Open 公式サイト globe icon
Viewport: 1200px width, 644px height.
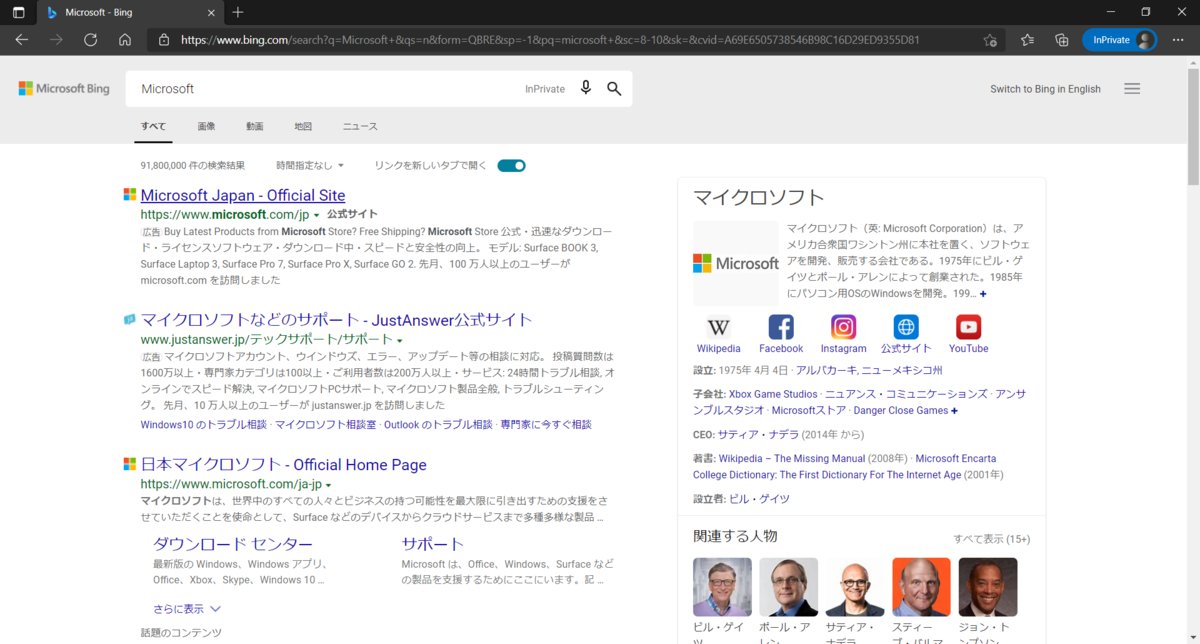pos(906,327)
